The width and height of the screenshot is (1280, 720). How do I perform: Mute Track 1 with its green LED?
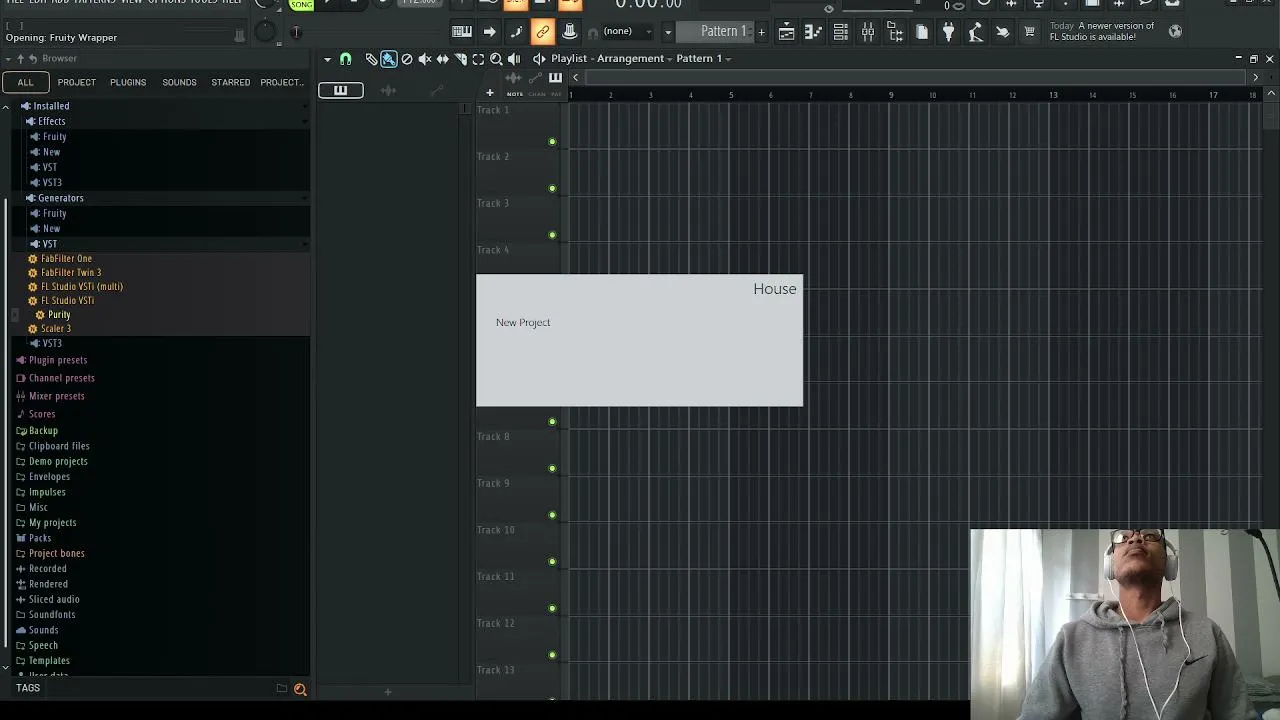(x=552, y=142)
